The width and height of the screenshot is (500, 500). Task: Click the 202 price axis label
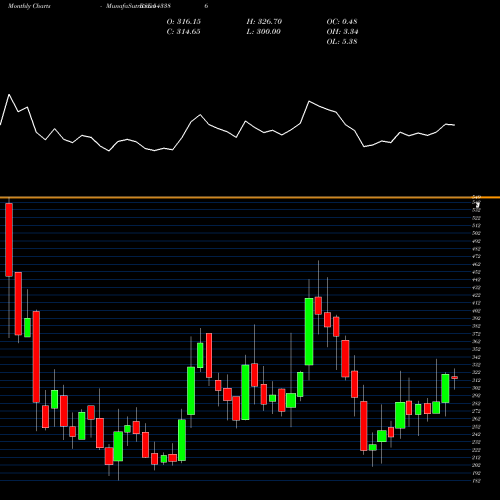pos(476,465)
